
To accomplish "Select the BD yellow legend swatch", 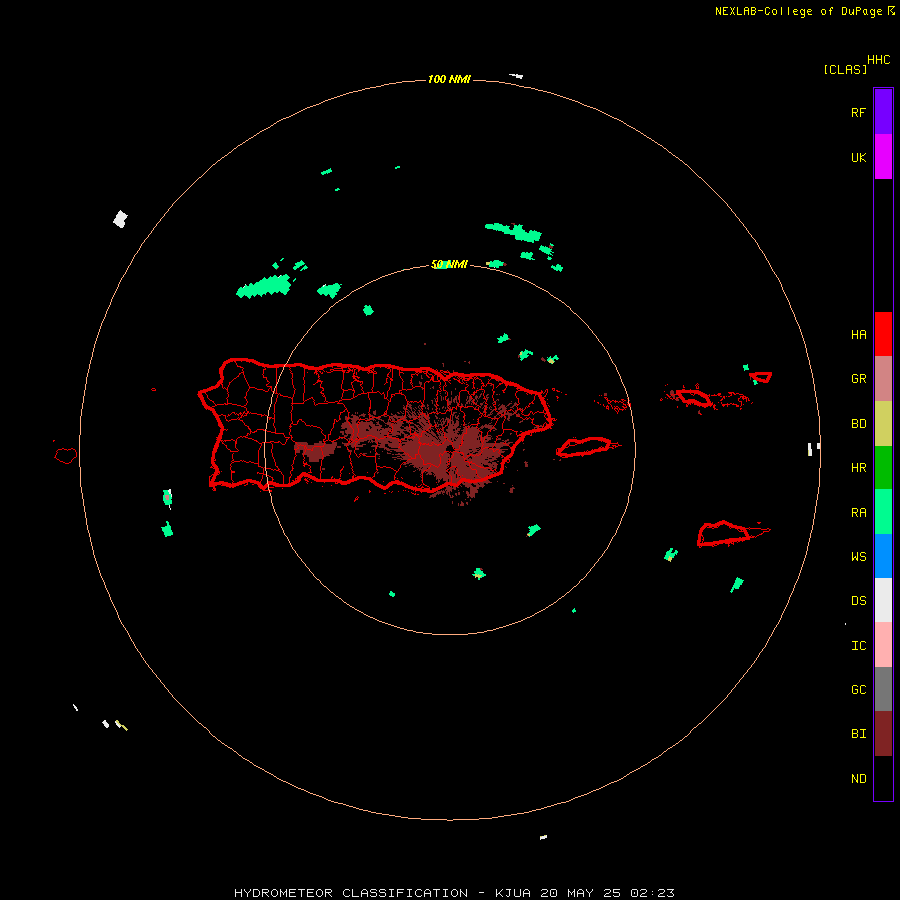I will (883, 424).
